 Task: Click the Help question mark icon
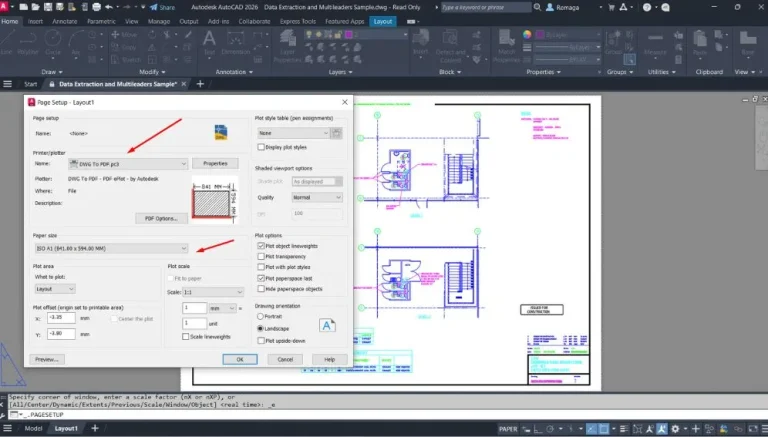pyautogui.click(x=647, y=7)
